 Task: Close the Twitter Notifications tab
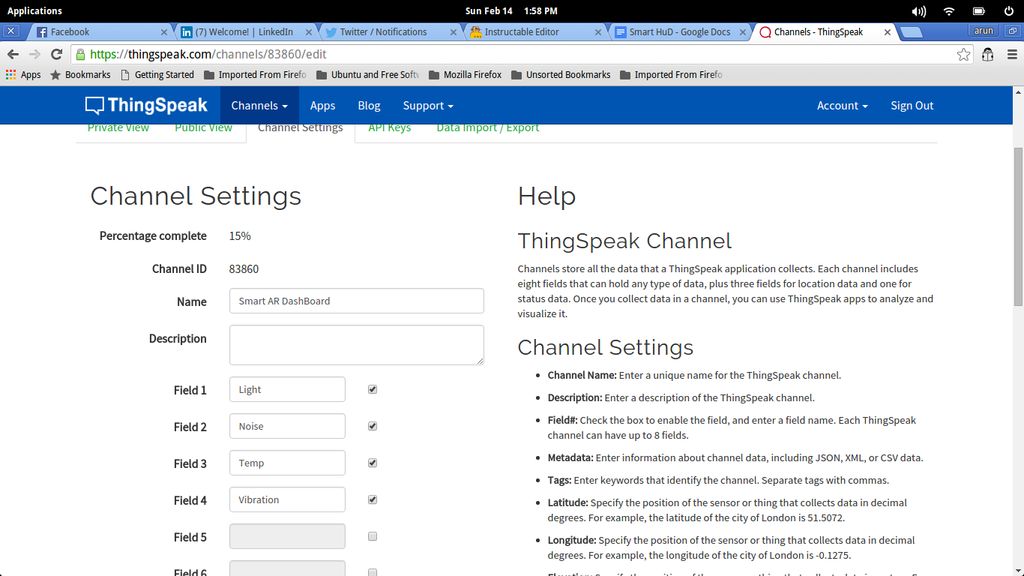pyautogui.click(x=453, y=32)
